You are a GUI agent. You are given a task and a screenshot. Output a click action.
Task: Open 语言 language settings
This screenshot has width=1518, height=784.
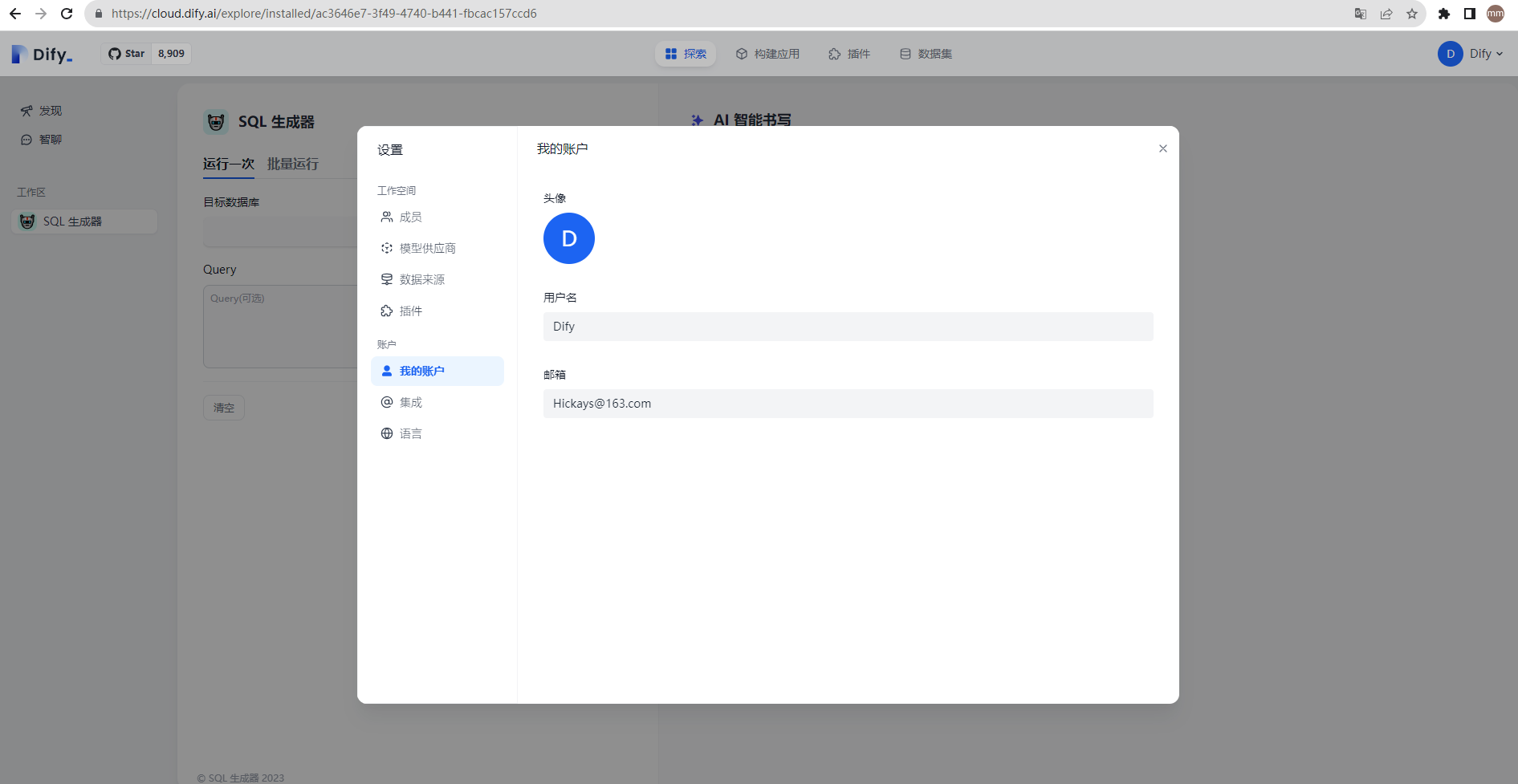coord(437,434)
